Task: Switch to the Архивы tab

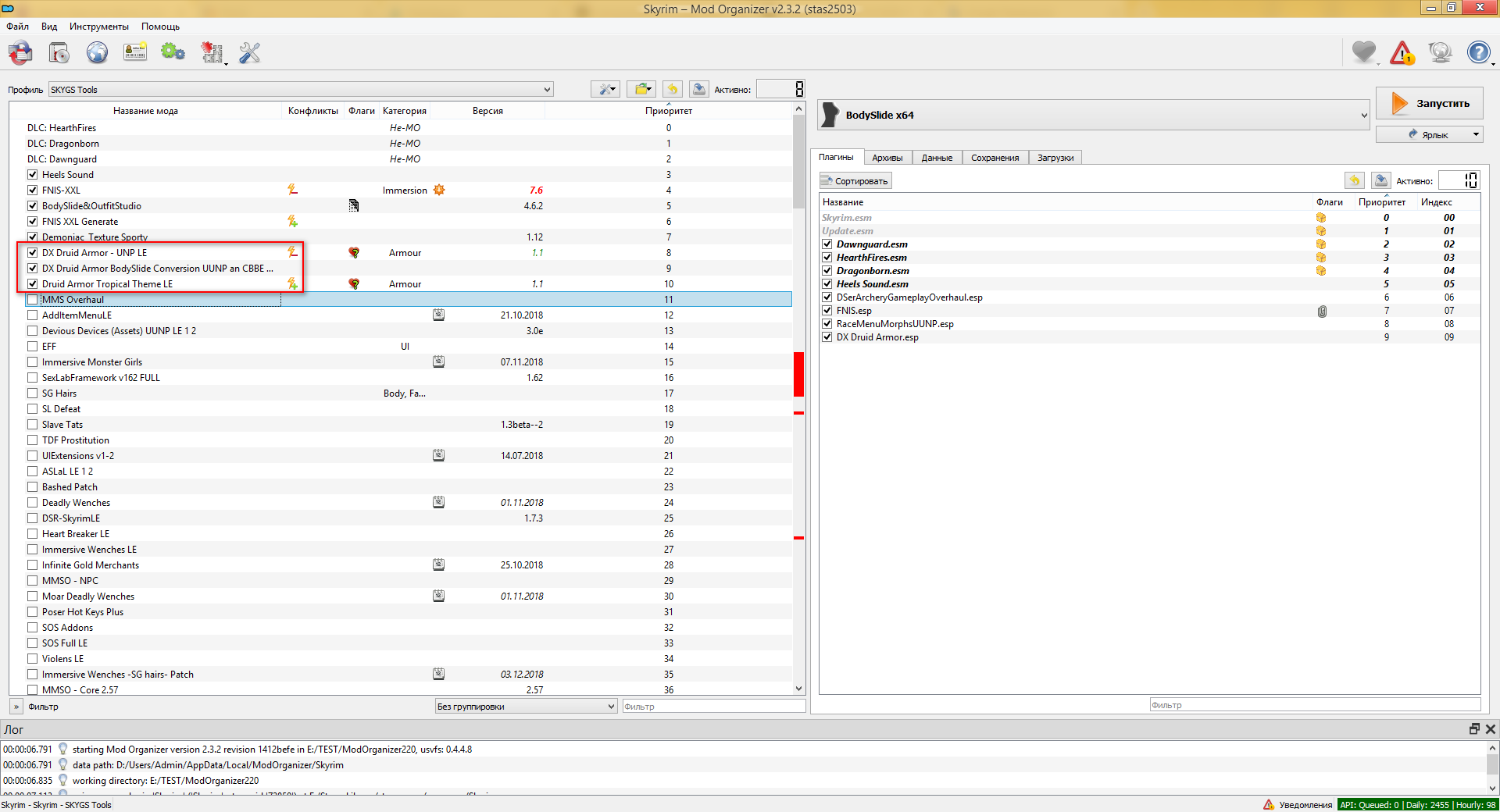Action: [887, 158]
